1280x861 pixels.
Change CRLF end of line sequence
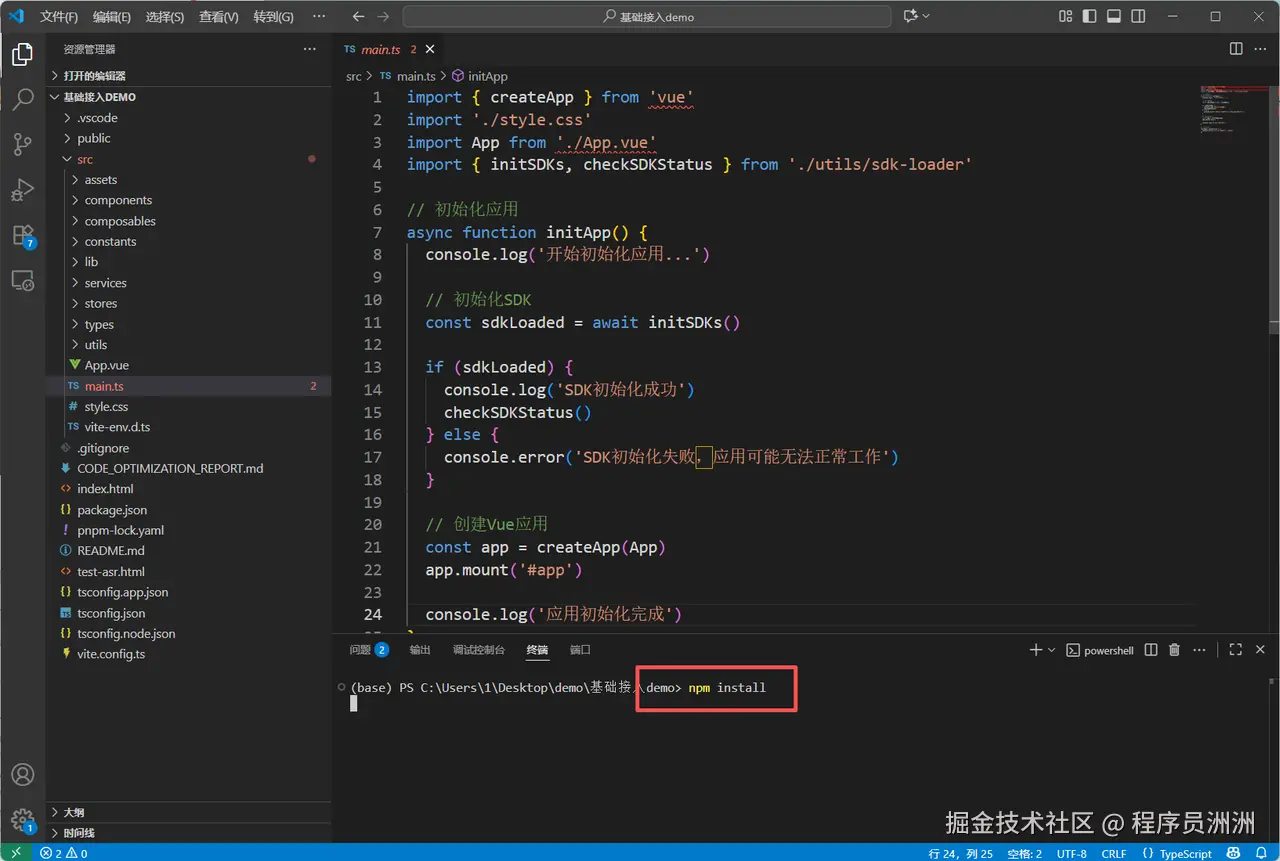(1114, 853)
